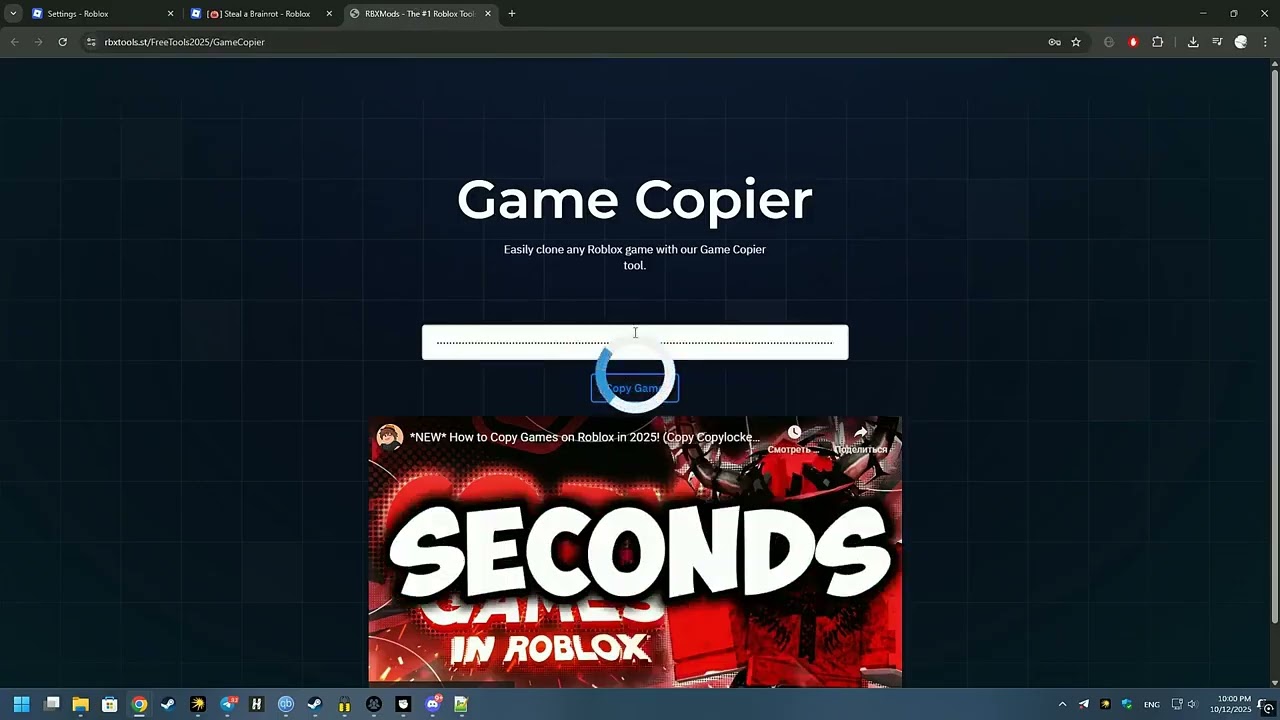This screenshot has height=720, width=1280.
Task: Open the tab search dropdown arrow
Action: [13, 14]
